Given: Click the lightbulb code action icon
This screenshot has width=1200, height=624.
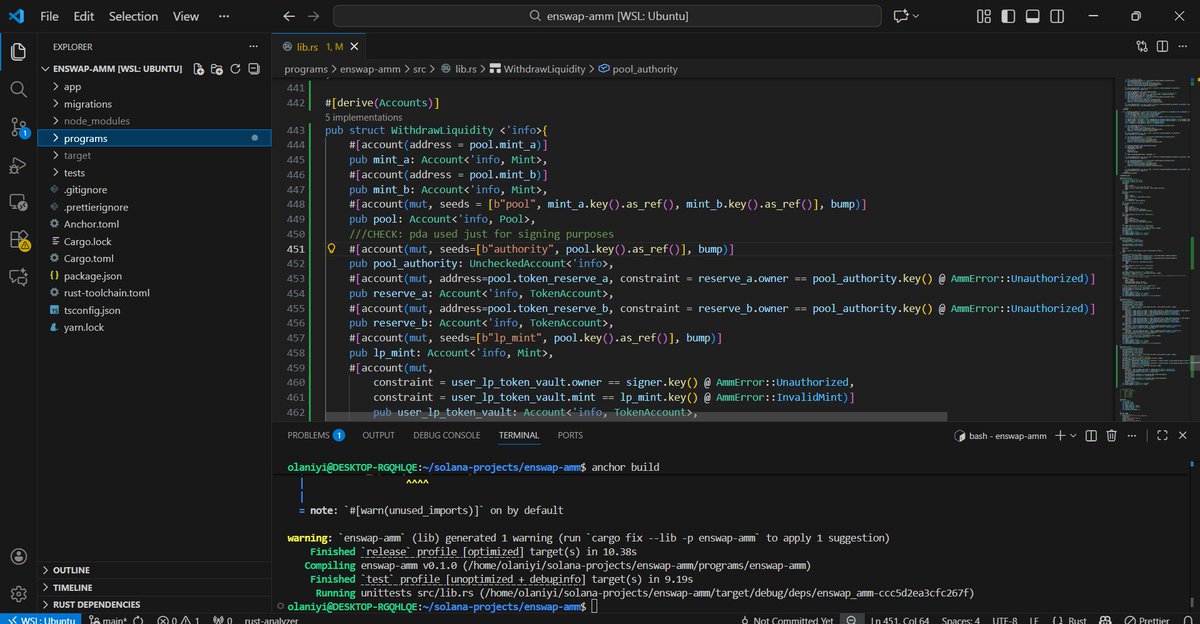Looking at the screenshot, I should 331,248.
